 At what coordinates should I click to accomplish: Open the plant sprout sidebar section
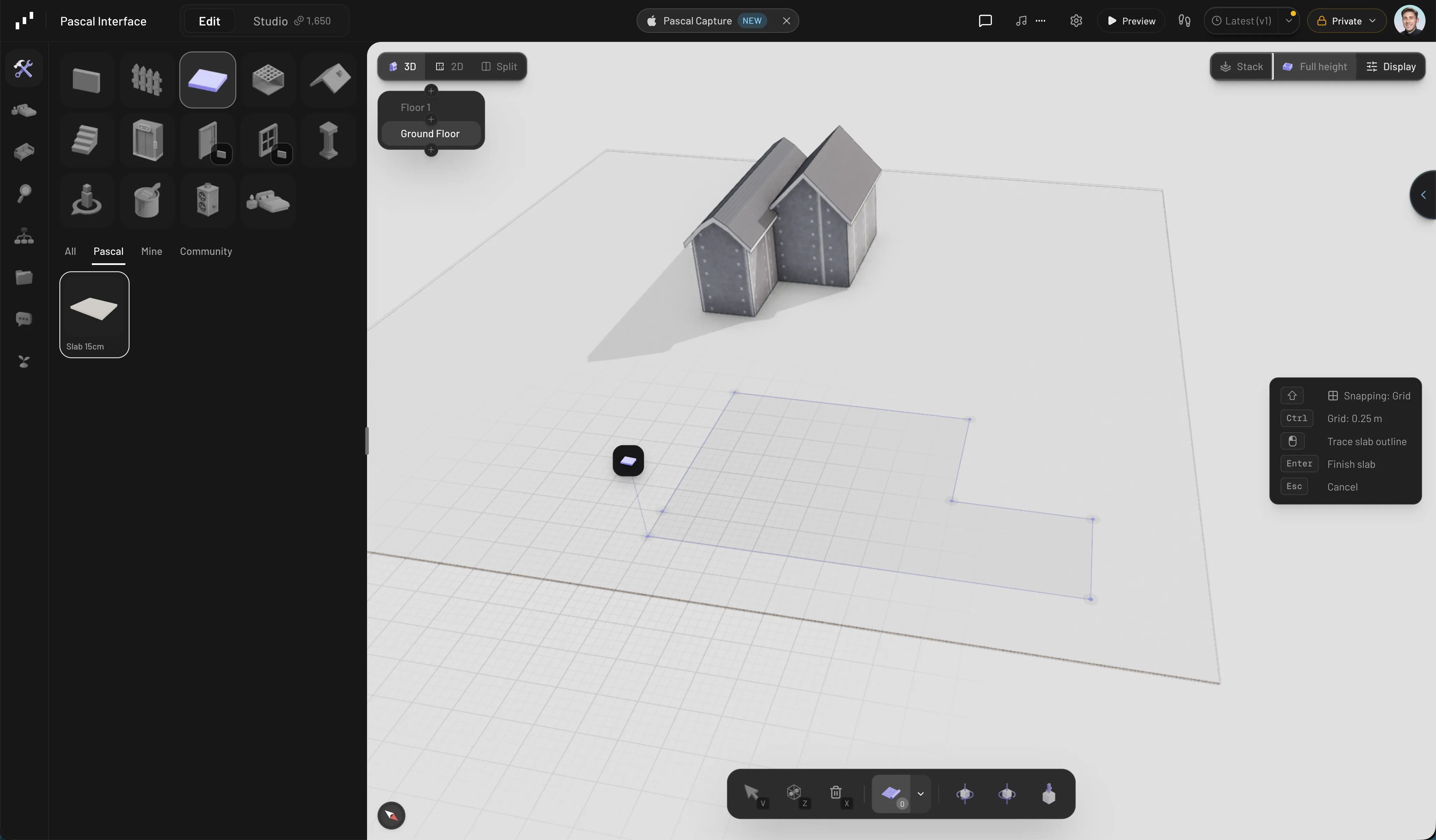pos(24,361)
